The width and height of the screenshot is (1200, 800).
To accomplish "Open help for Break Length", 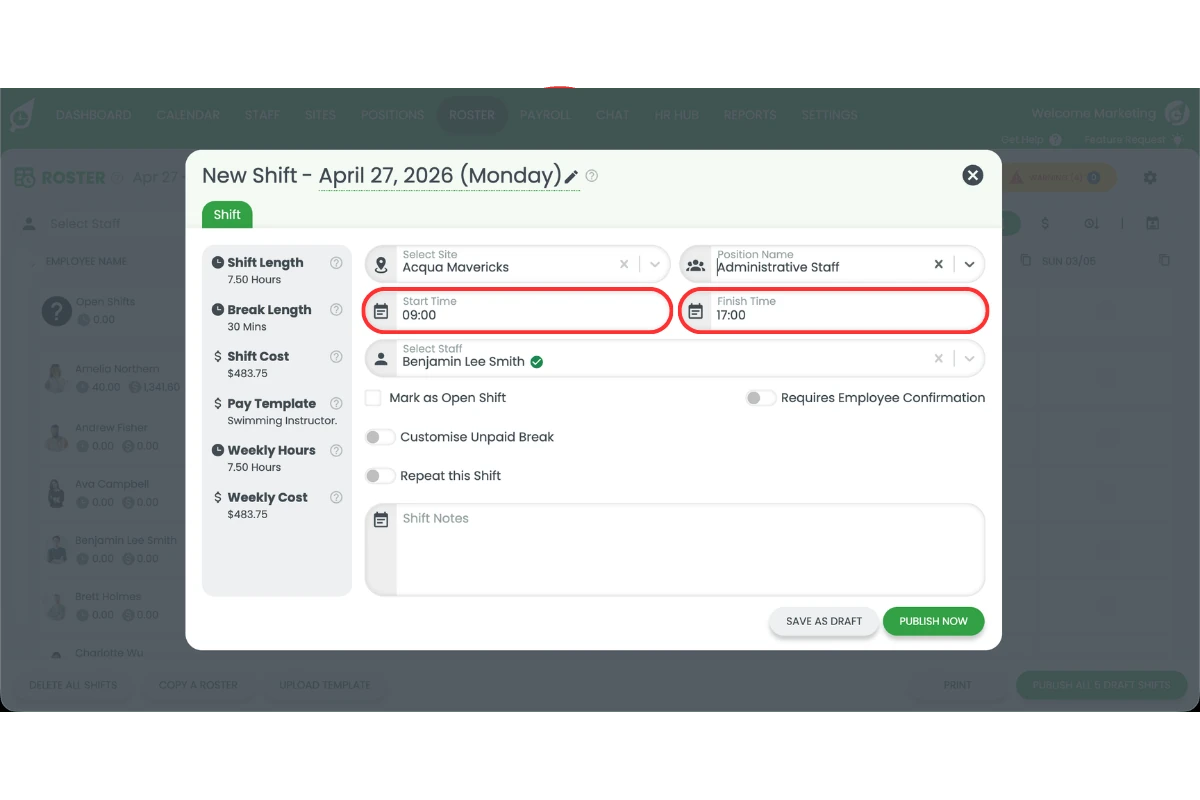I will (x=336, y=310).
